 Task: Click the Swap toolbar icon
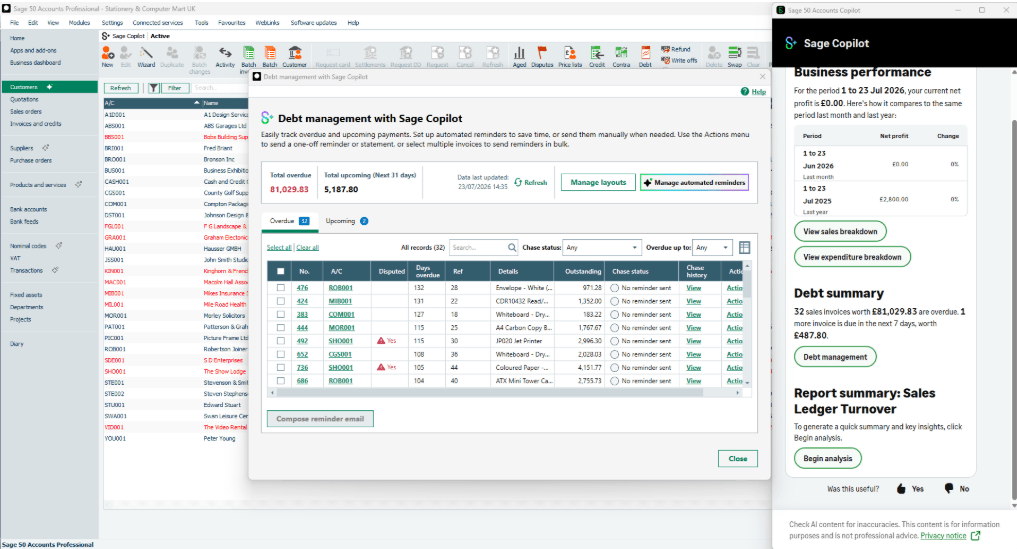[x=734, y=56]
